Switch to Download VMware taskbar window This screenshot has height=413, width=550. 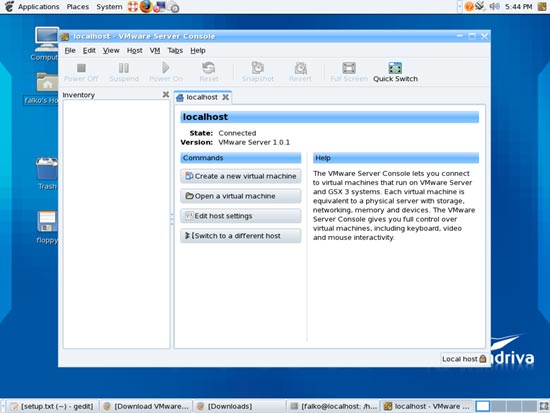[x=146, y=406]
